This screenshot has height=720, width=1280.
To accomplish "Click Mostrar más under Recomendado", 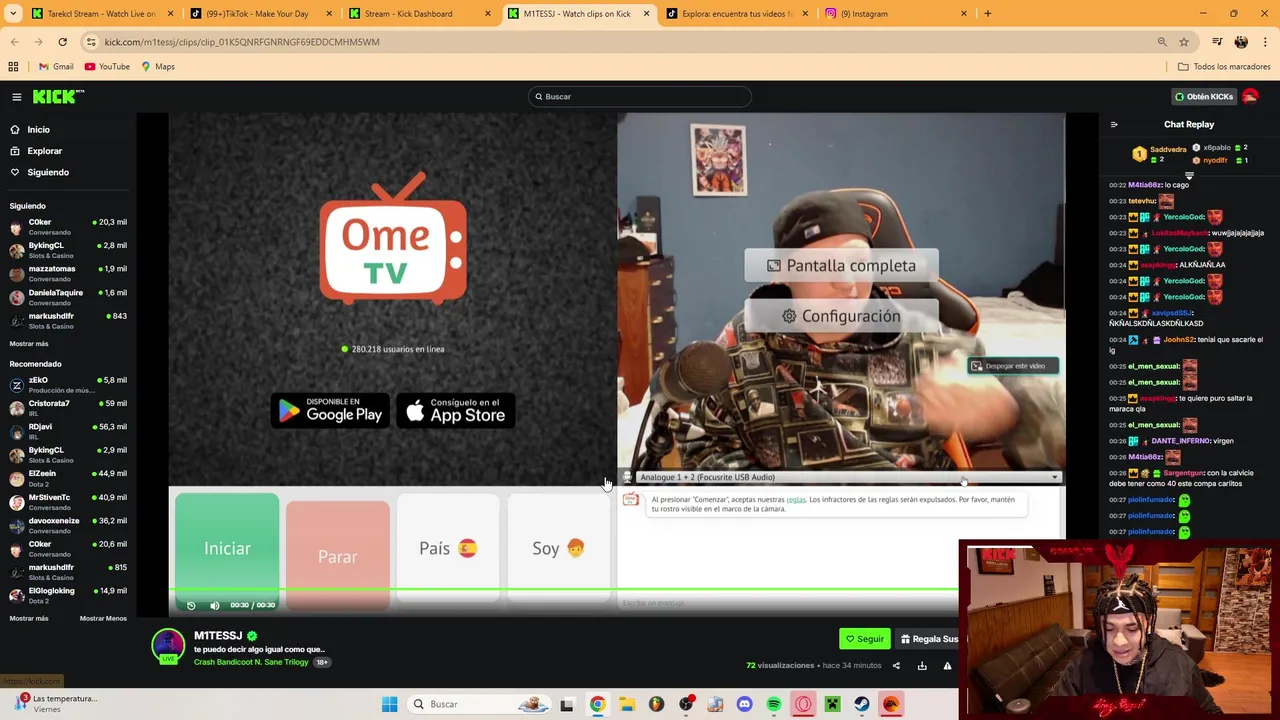I will pos(28,618).
